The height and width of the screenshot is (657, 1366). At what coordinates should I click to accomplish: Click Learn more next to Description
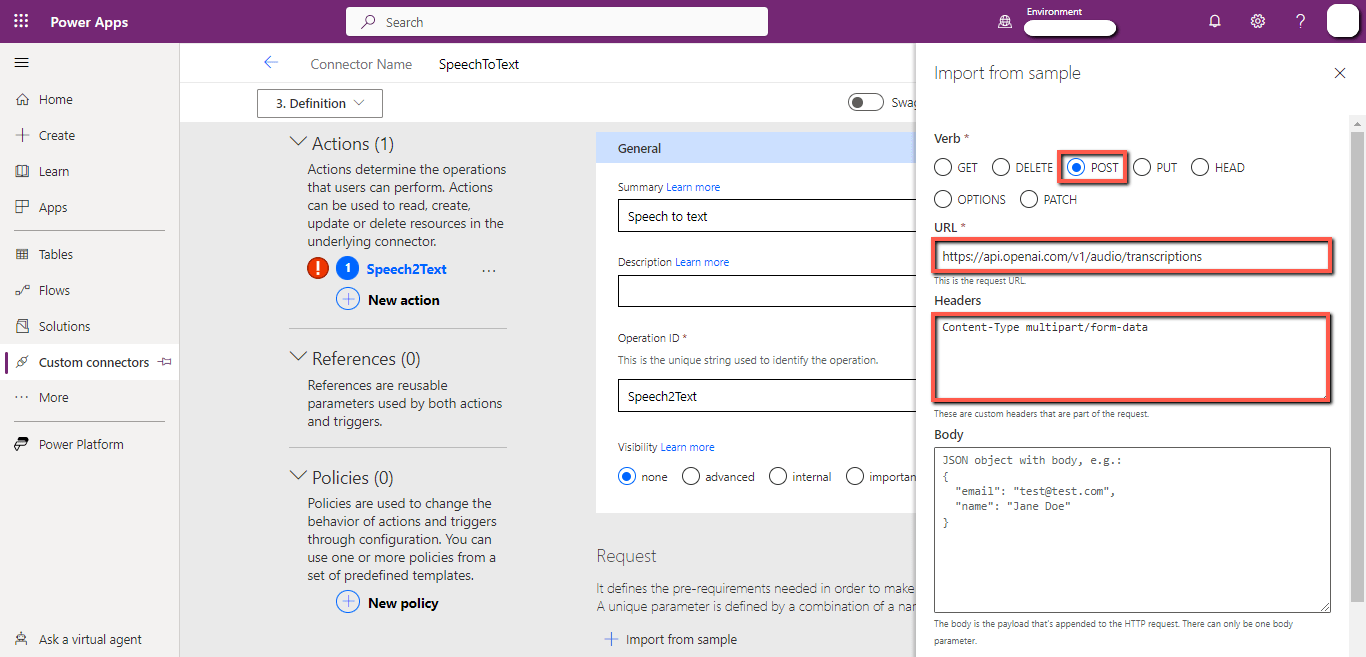click(702, 262)
